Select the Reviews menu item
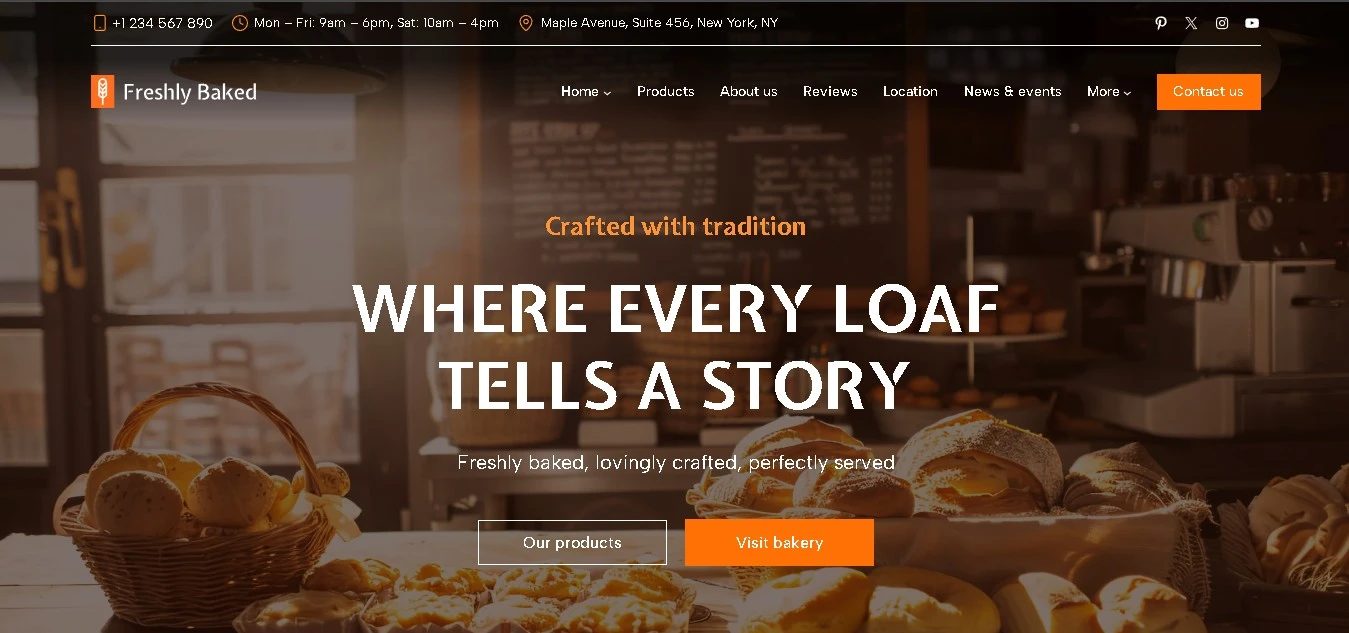This screenshot has width=1349, height=633. click(x=830, y=91)
